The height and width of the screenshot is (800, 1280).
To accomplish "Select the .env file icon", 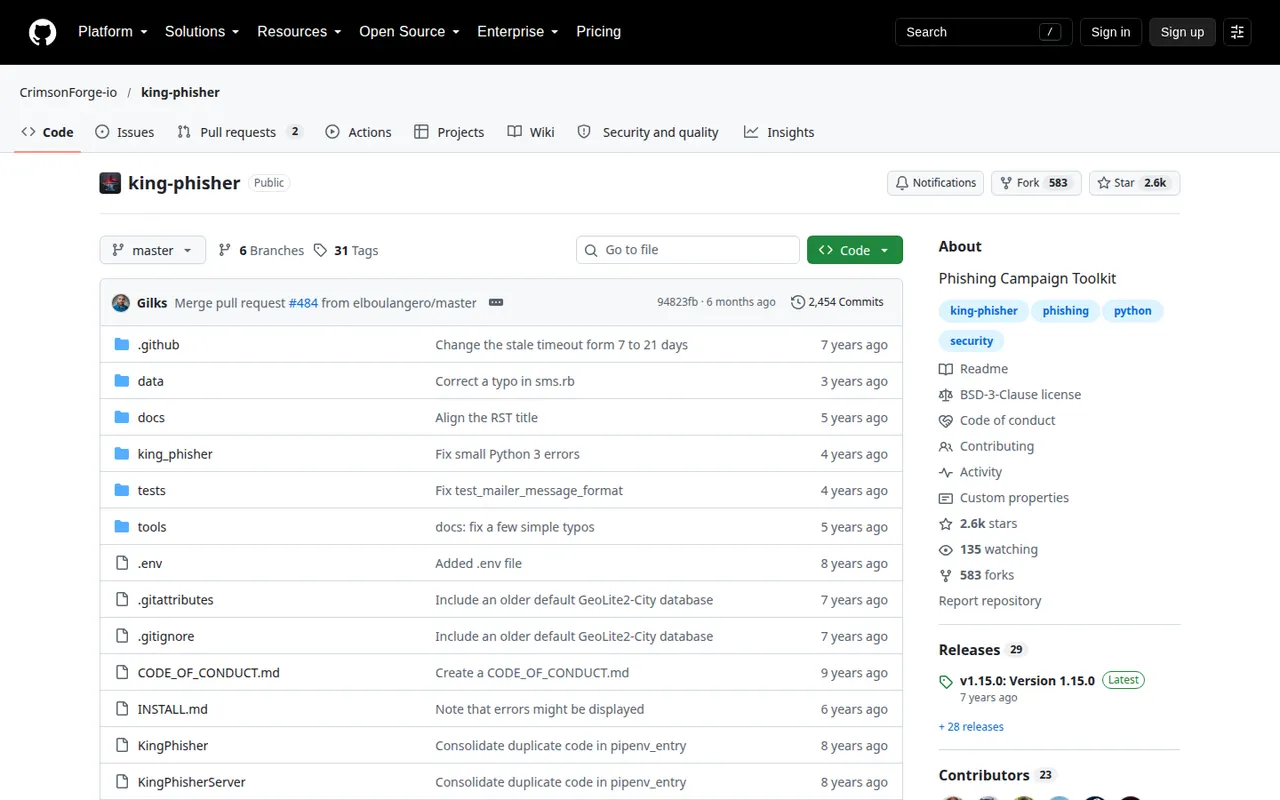I will (x=122, y=563).
